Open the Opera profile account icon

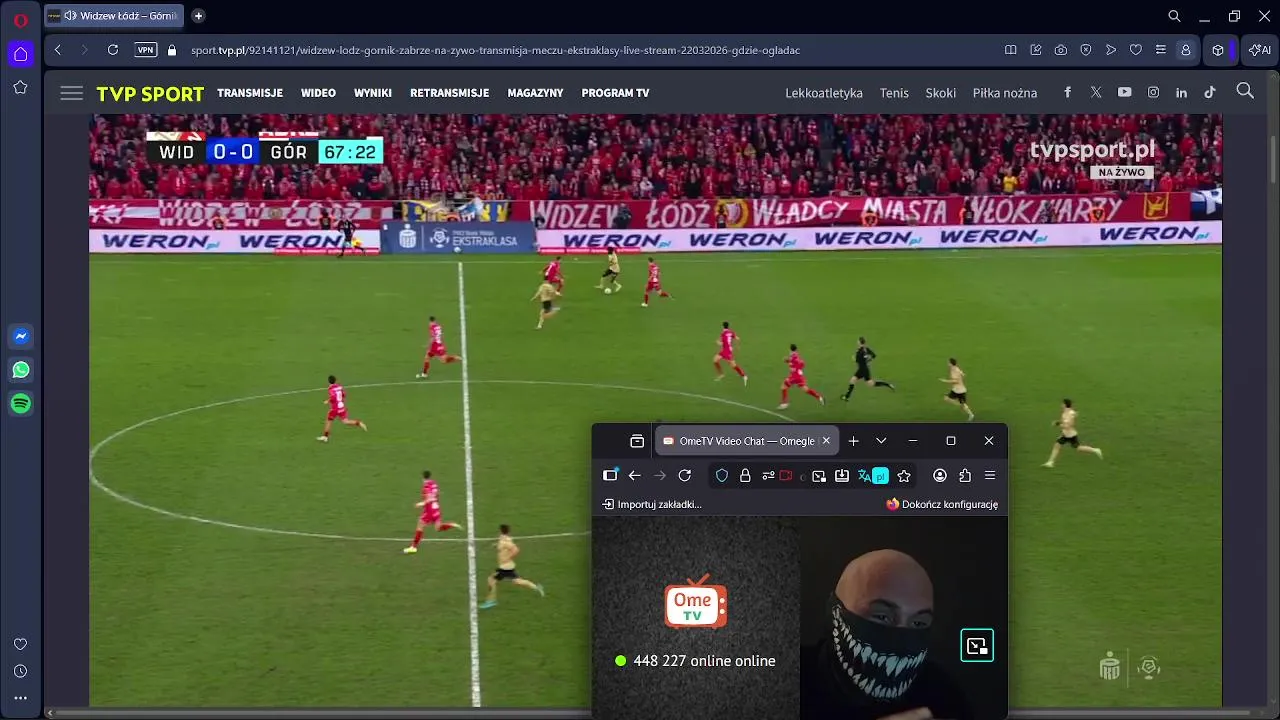click(x=1186, y=50)
